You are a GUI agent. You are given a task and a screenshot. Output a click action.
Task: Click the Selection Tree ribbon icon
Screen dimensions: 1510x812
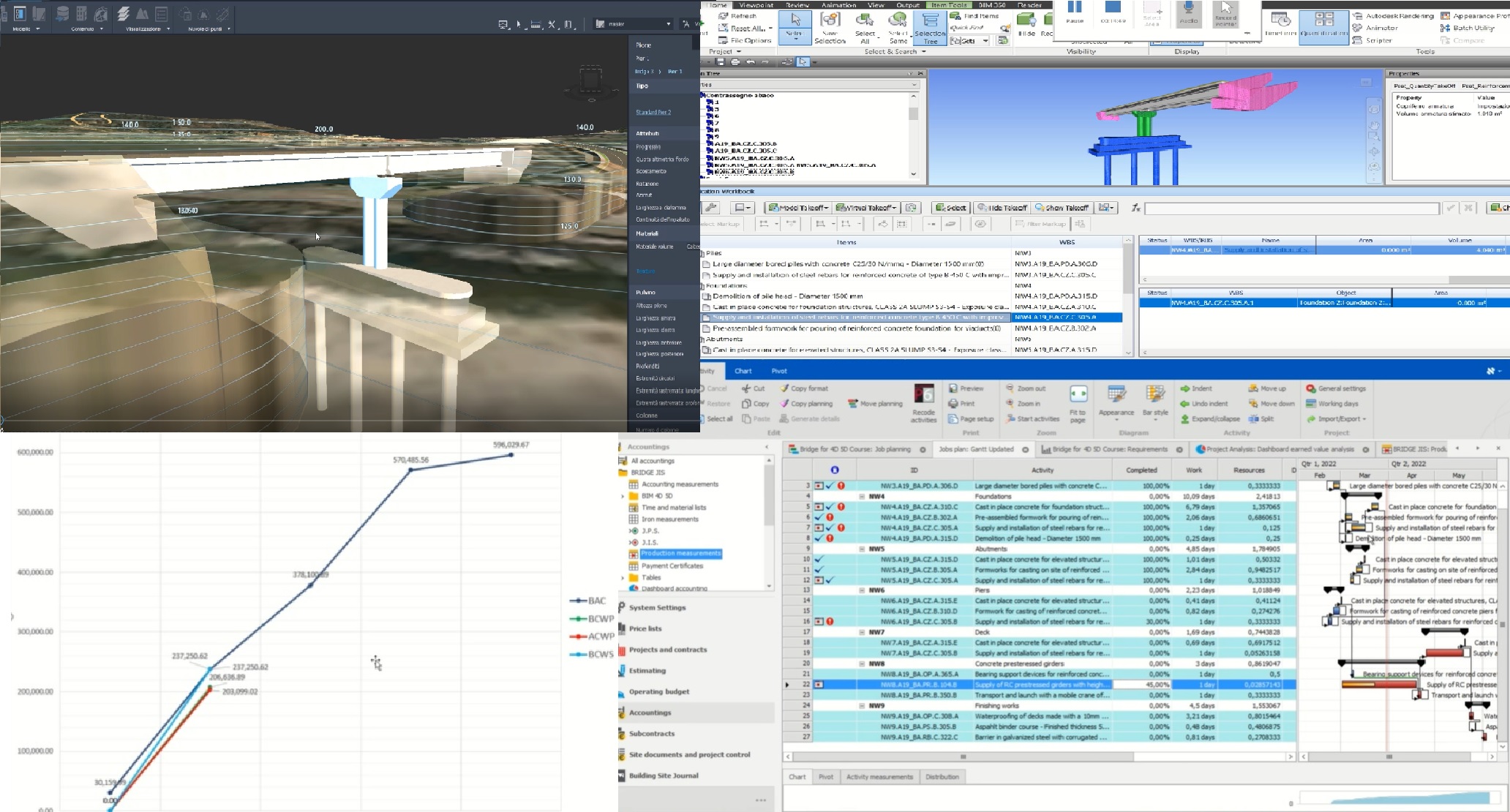click(929, 22)
